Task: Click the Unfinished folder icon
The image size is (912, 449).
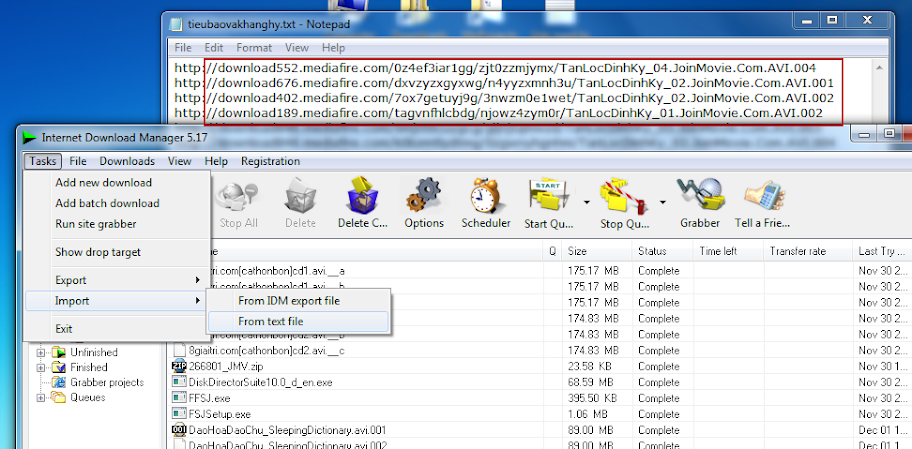Action: [59, 352]
